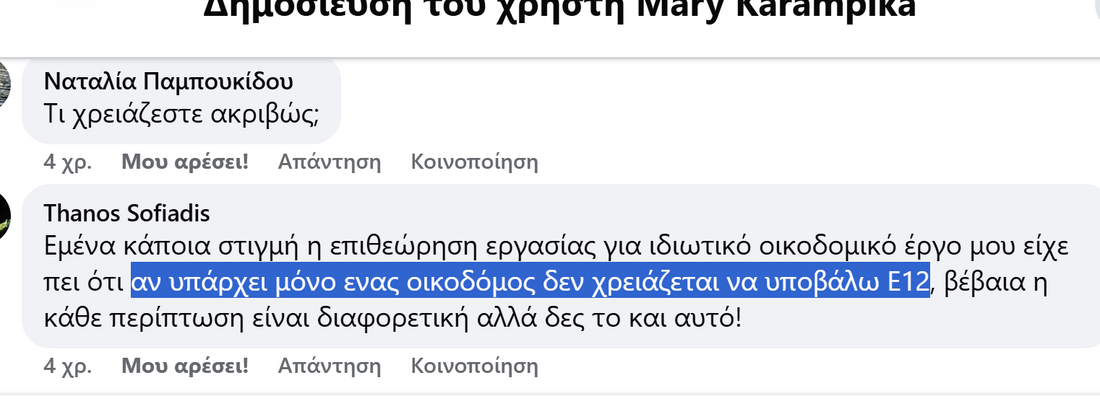Open the 4 χρ. timestamp of Thanos's comment
This screenshot has width=1100, height=414.
click(x=68, y=366)
